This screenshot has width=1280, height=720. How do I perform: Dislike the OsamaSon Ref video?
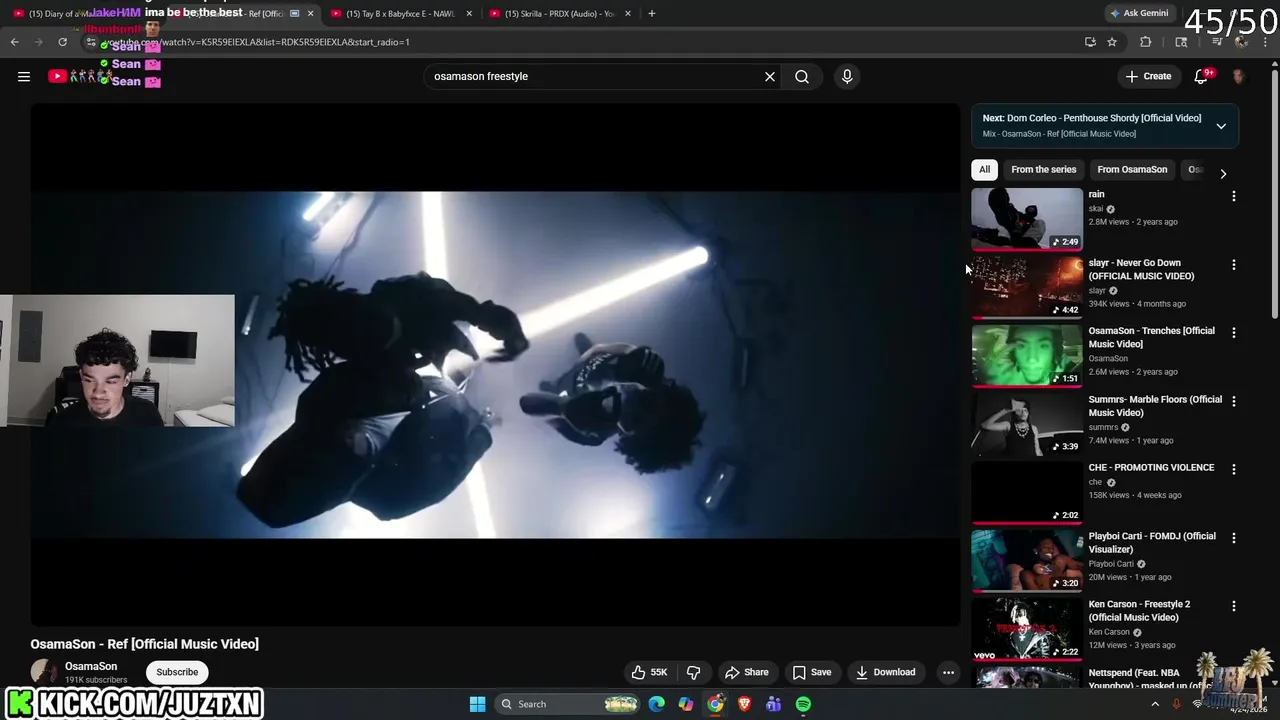(693, 672)
